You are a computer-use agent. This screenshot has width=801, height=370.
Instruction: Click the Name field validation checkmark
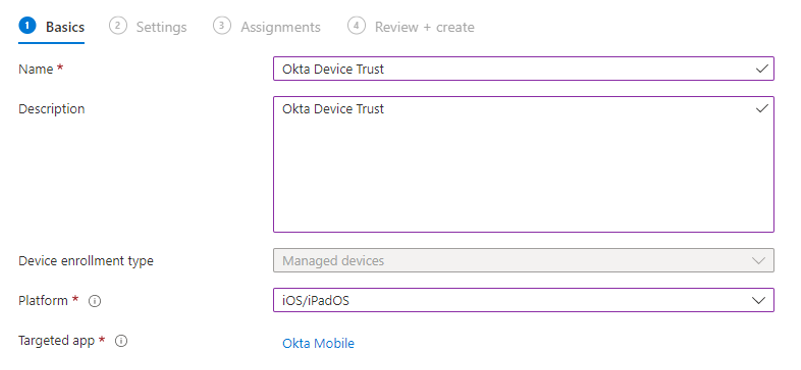(762, 68)
